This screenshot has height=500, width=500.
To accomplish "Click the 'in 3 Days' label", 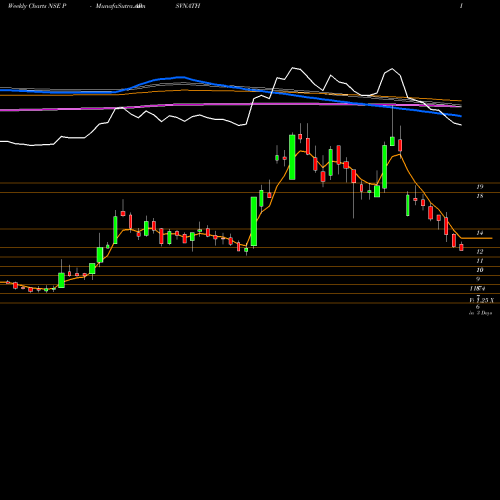I will [x=480, y=313].
